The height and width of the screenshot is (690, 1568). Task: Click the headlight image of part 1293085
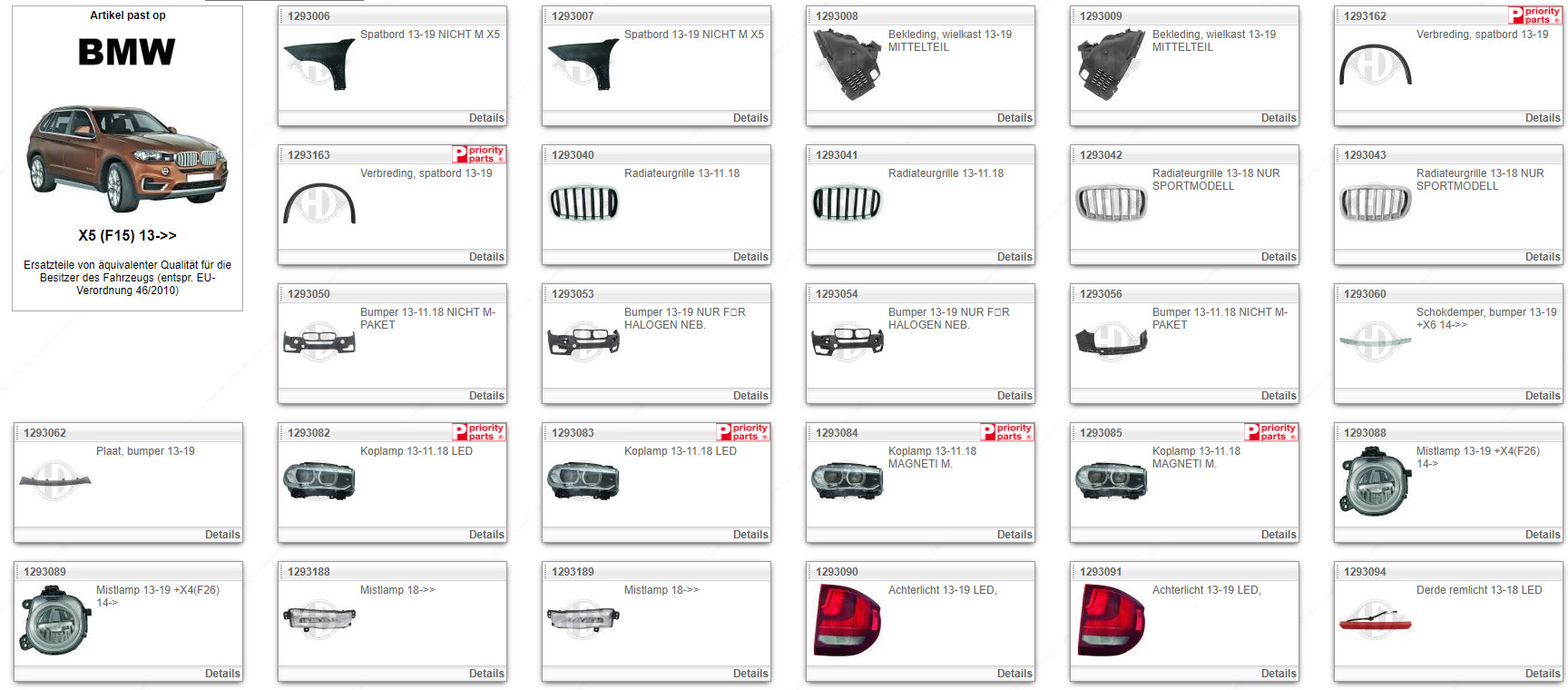pos(1112,480)
